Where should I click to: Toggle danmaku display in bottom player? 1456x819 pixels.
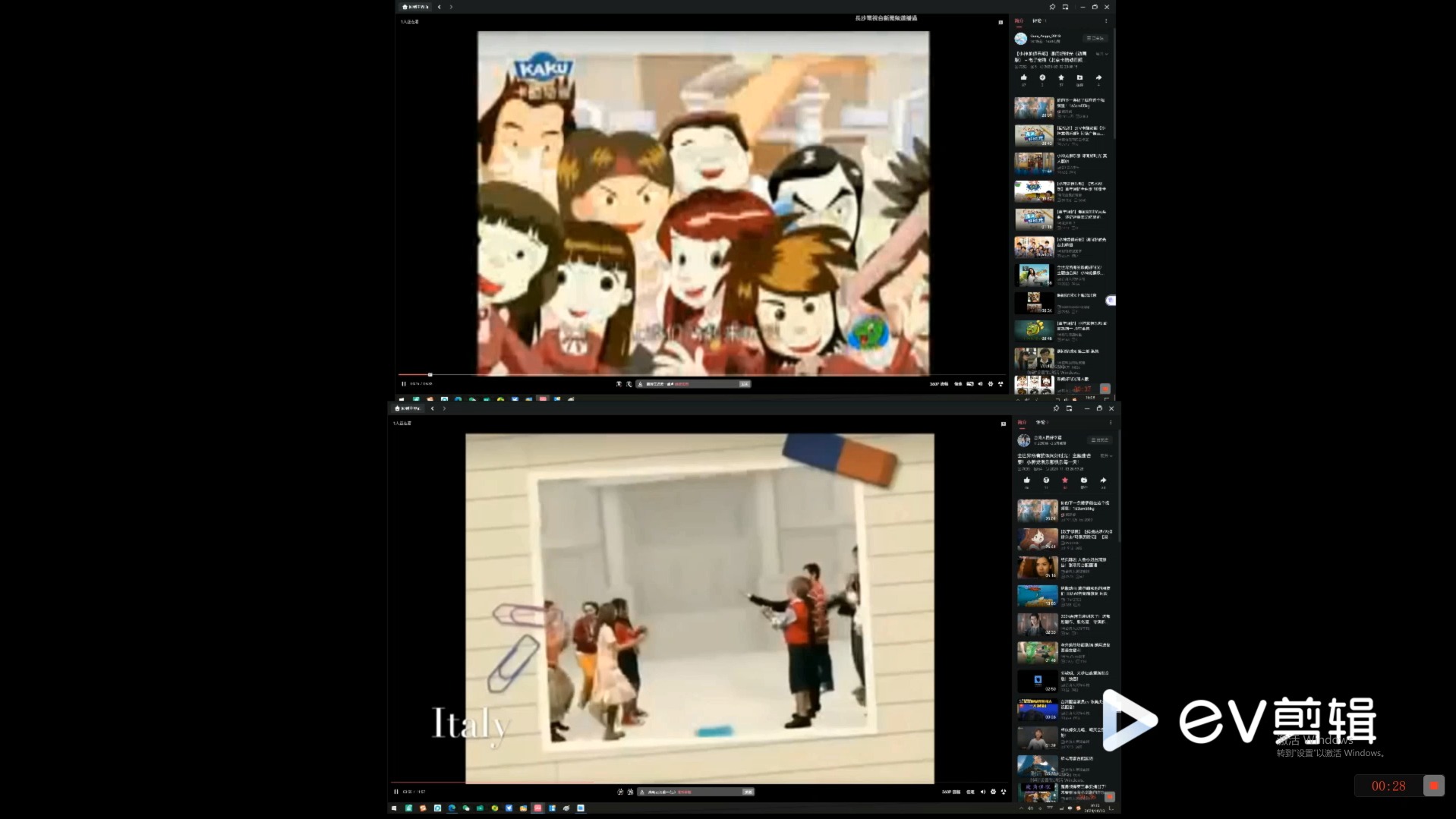(620, 792)
